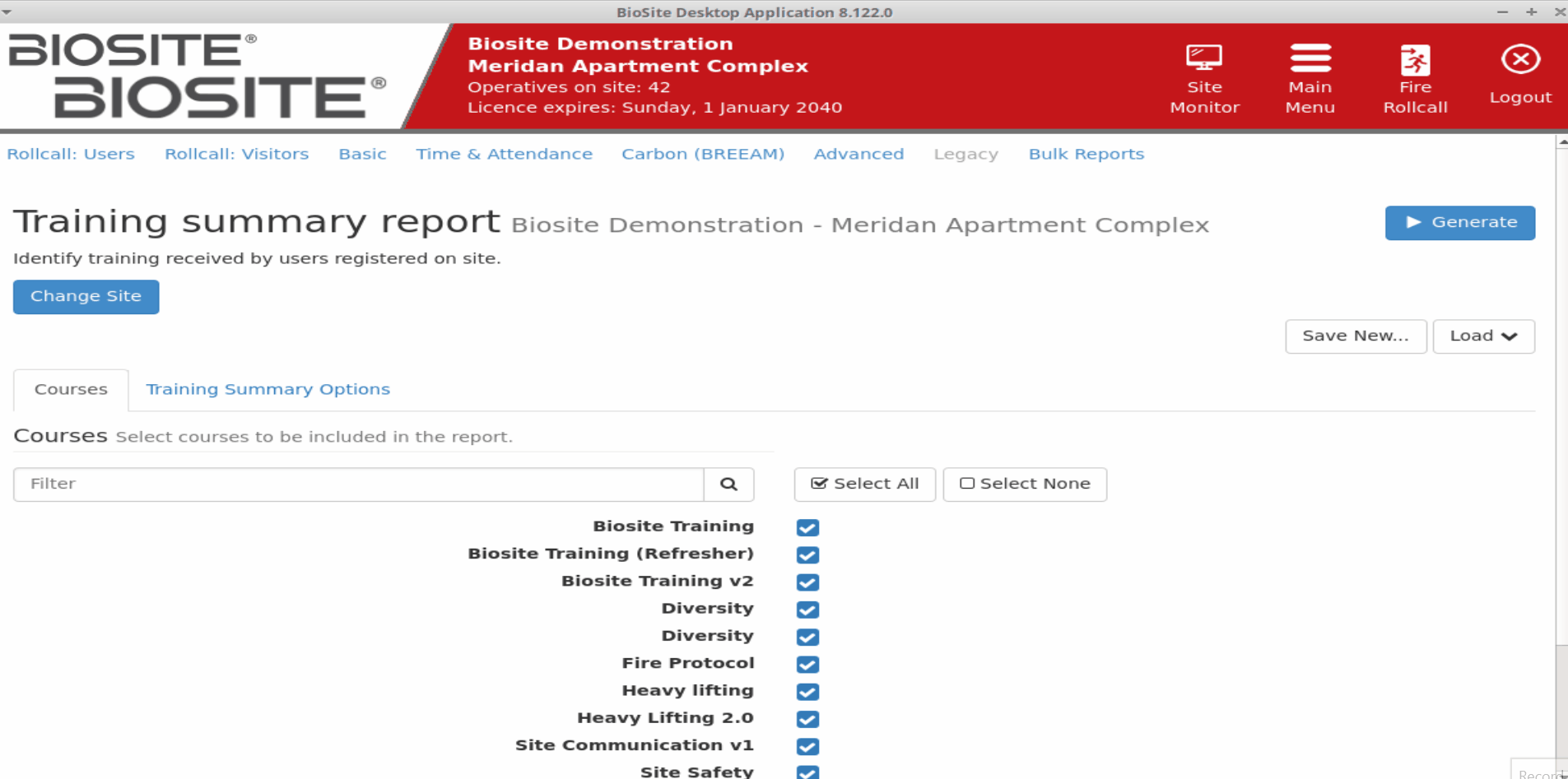Viewport: 1568px width, 779px height.
Task: Click Select All courses button
Action: click(864, 485)
